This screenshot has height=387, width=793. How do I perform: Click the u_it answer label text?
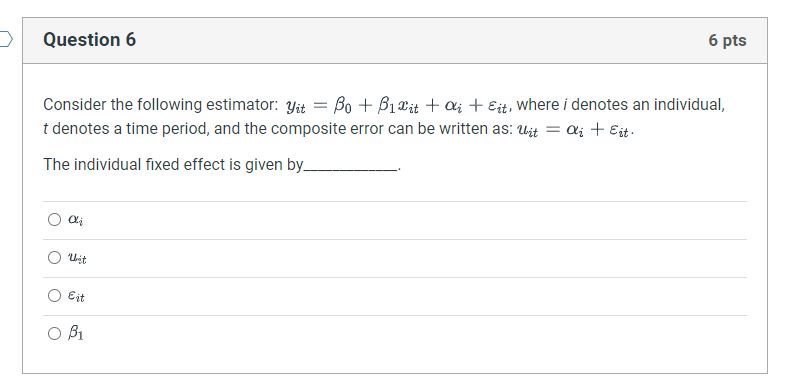click(77, 259)
